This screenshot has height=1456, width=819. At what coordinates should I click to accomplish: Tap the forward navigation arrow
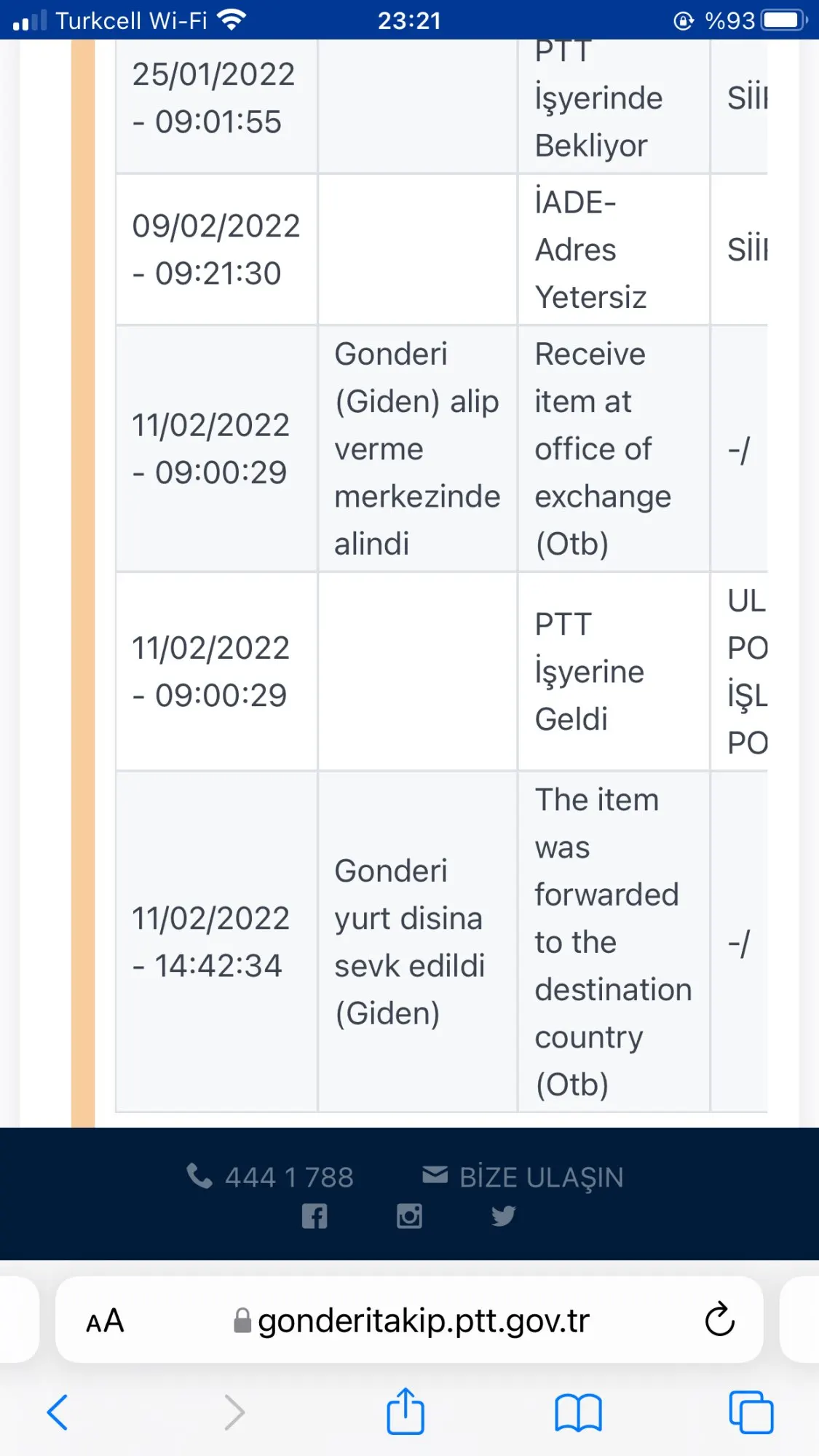pyautogui.click(x=234, y=1412)
